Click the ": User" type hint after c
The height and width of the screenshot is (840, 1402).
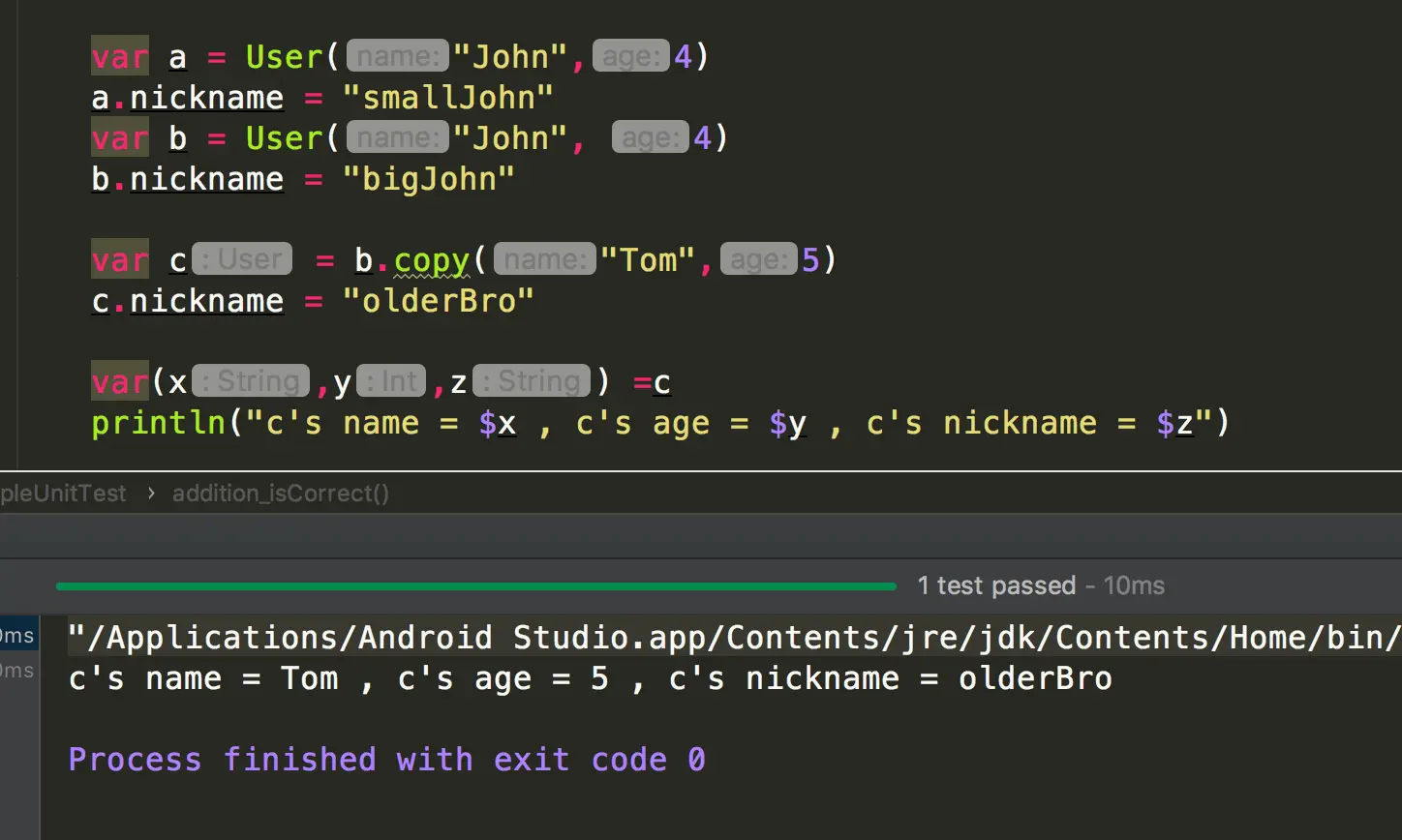tap(242, 259)
